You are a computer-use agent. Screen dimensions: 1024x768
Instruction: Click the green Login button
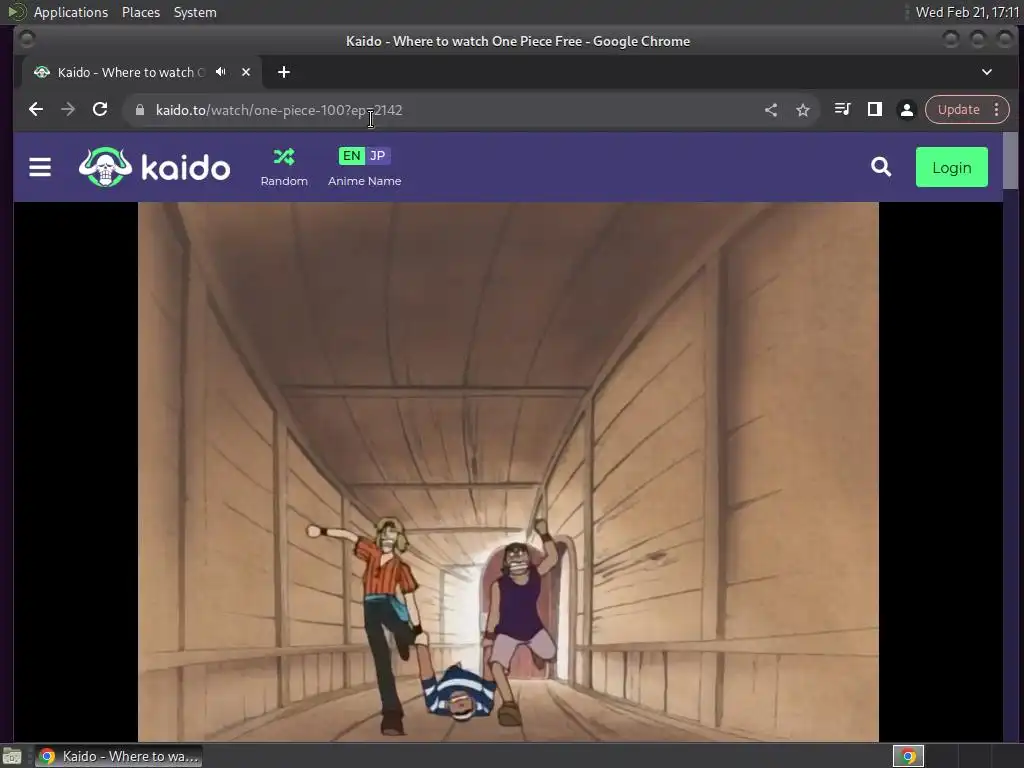pos(952,167)
